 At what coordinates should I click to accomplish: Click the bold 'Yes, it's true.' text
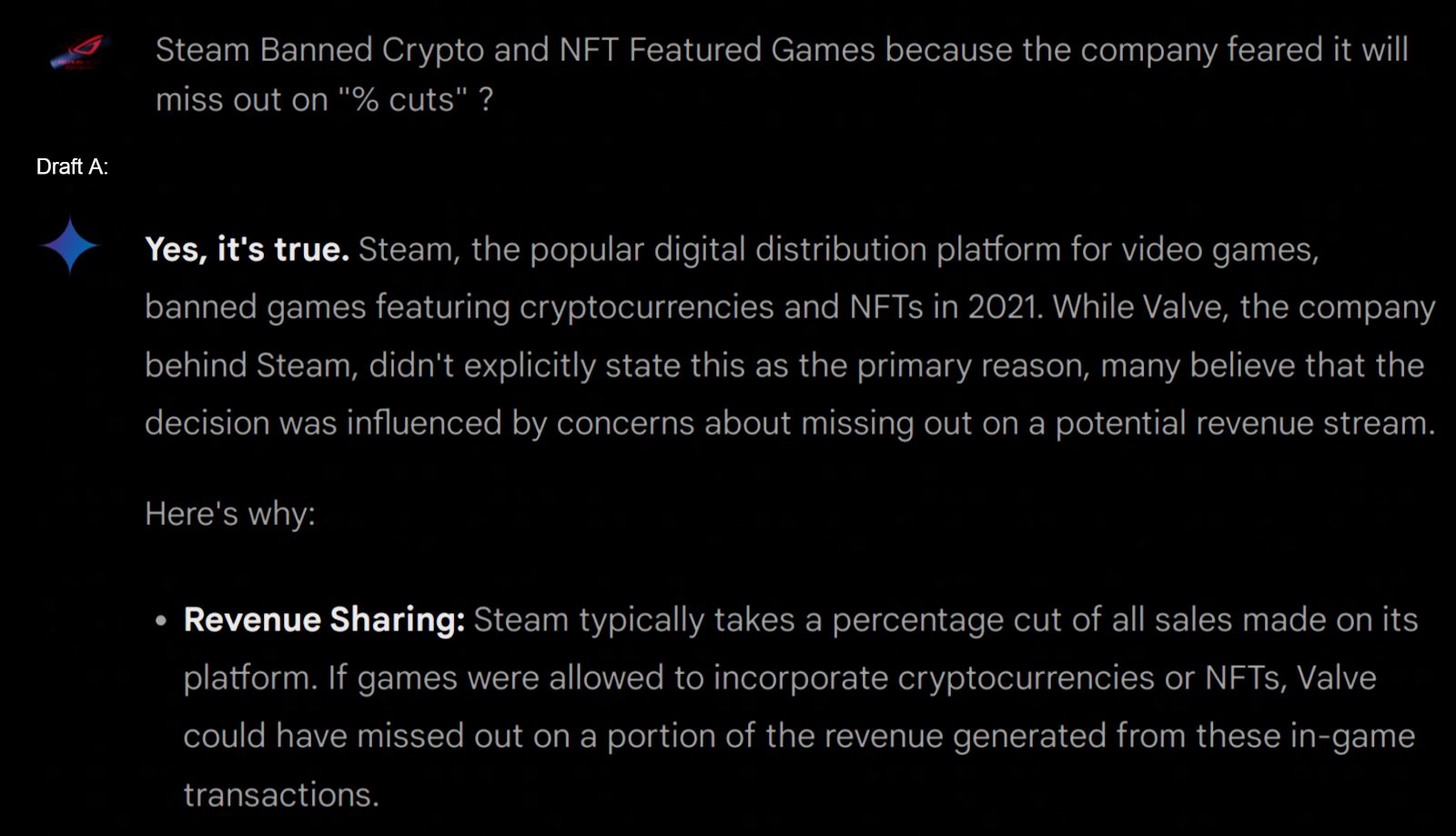[247, 249]
